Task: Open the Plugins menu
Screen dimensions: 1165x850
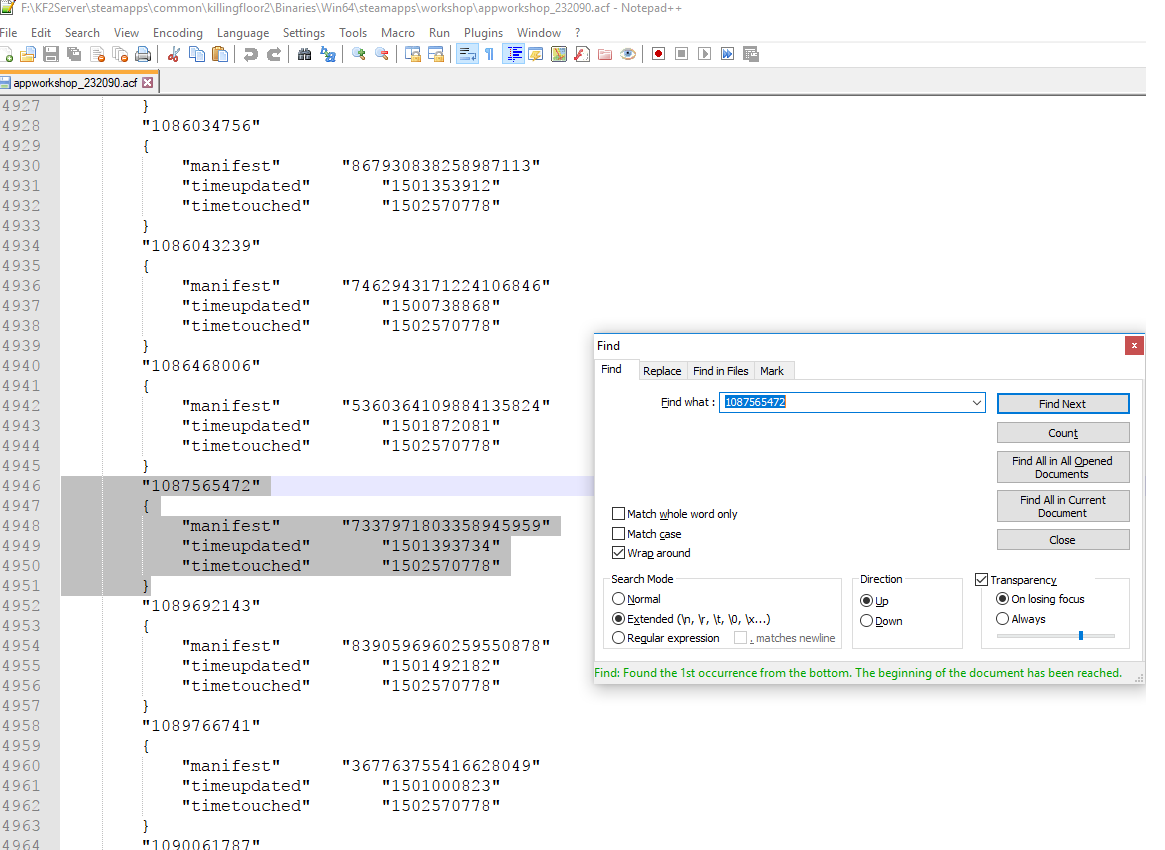Action: pyautogui.click(x=483, y=33)
